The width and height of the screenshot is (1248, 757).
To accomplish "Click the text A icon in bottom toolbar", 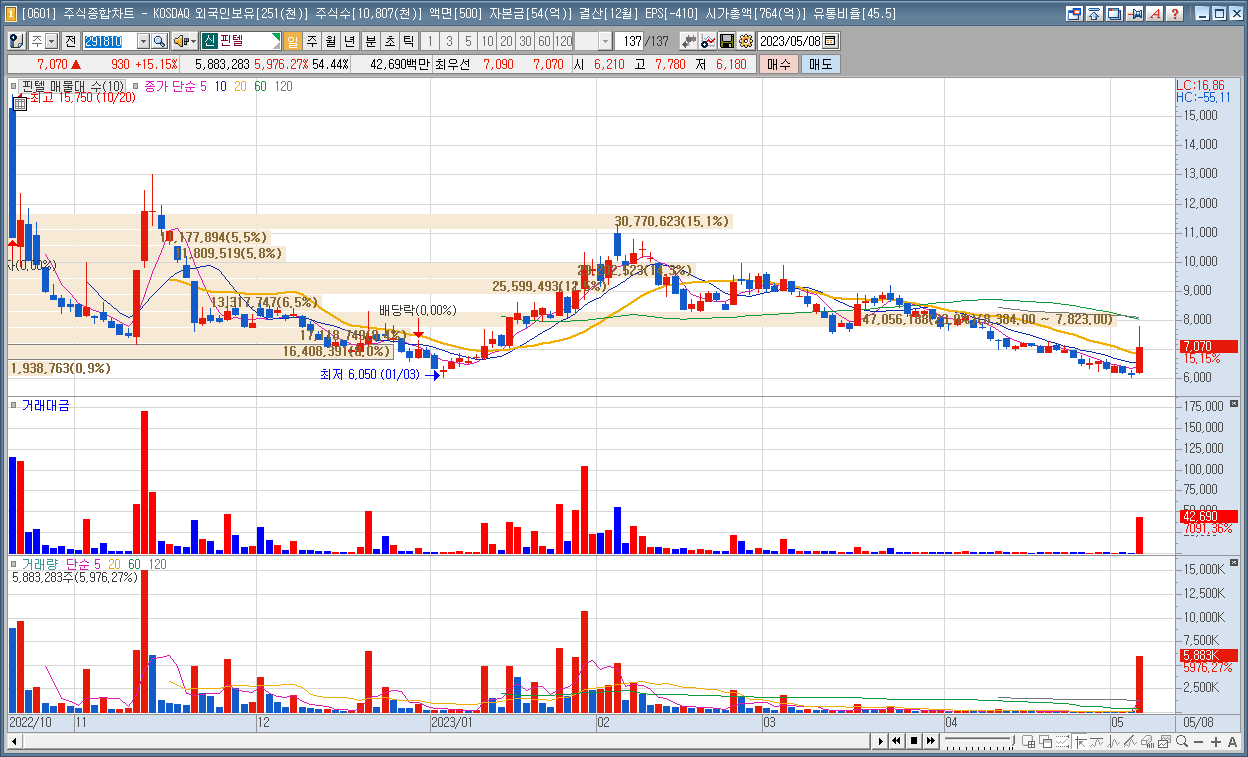I will tap(1233, 741).
